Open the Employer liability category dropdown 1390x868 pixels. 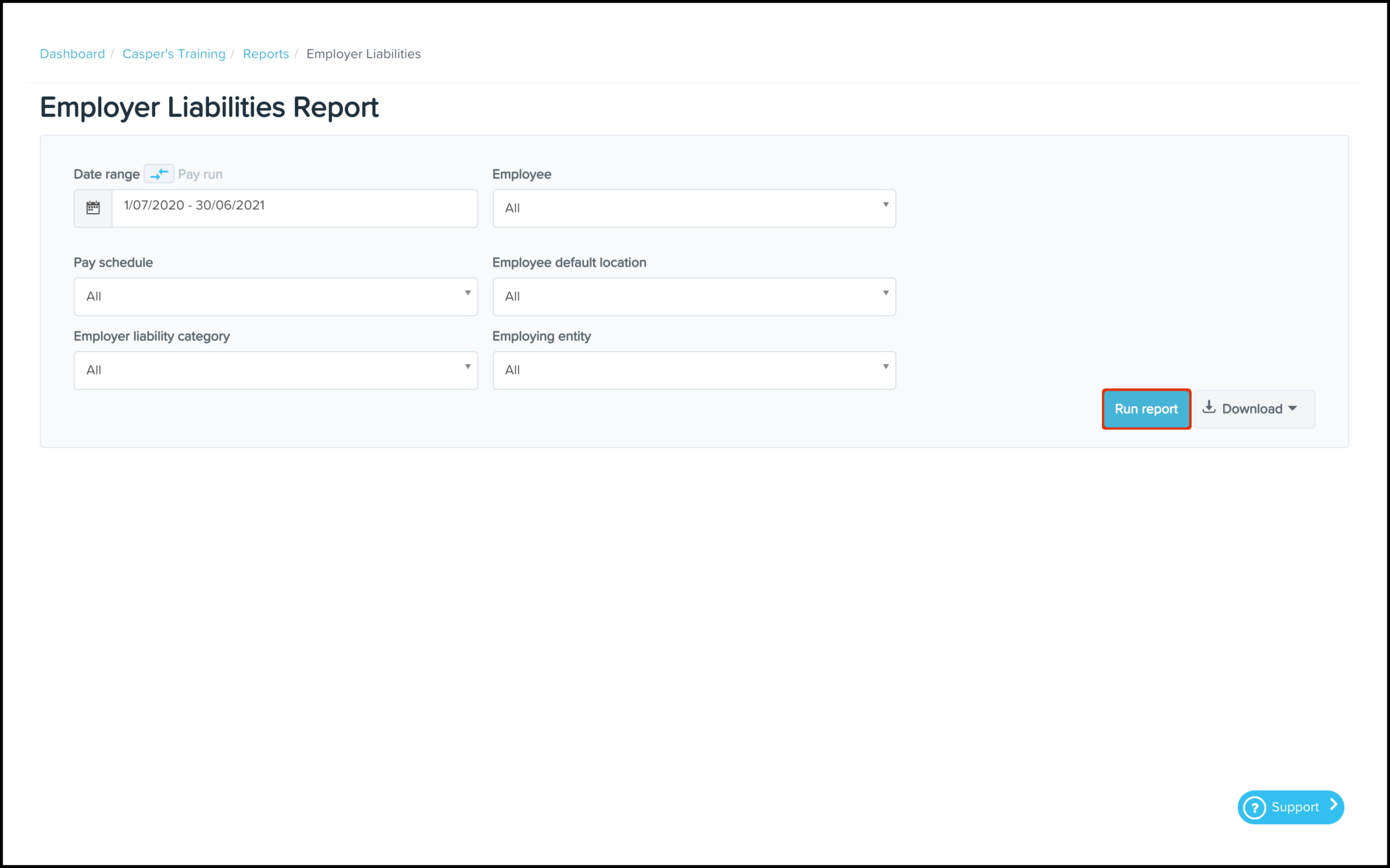point(275,370)
